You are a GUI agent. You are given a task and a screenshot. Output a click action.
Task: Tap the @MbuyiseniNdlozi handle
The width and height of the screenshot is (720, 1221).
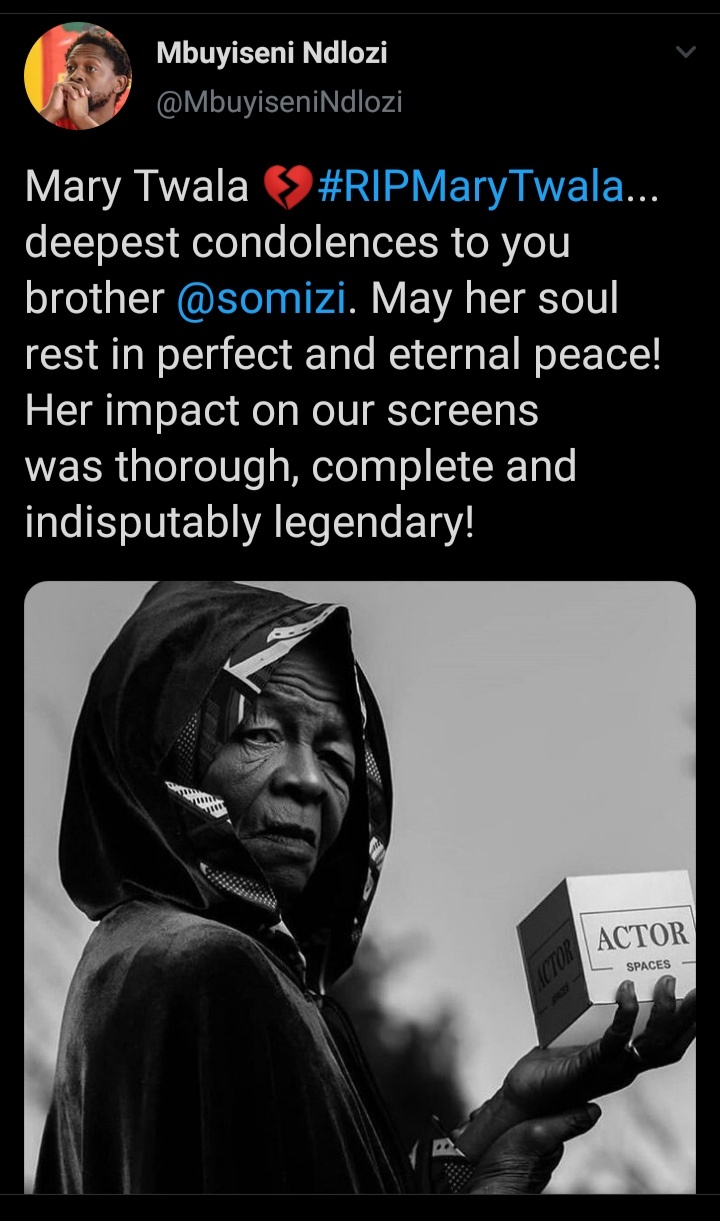click(x=279, y=101)
